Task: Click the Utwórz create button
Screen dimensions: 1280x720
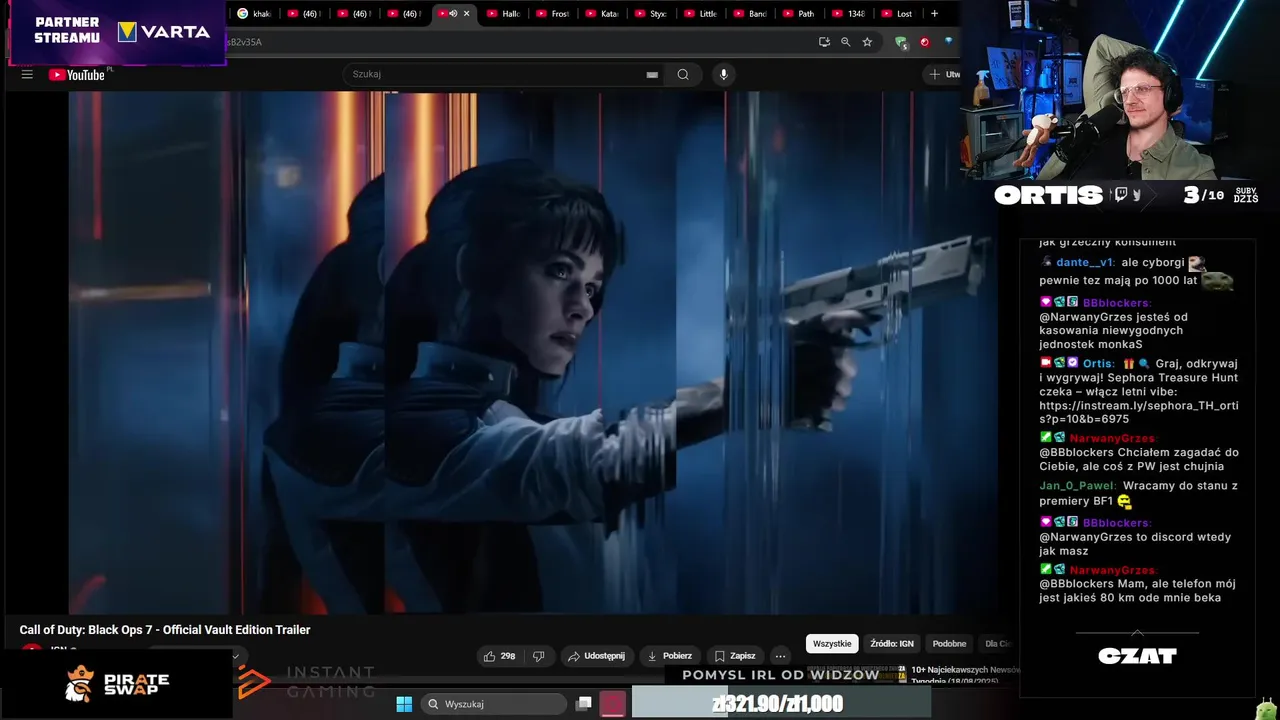Action: coord(944,74)
